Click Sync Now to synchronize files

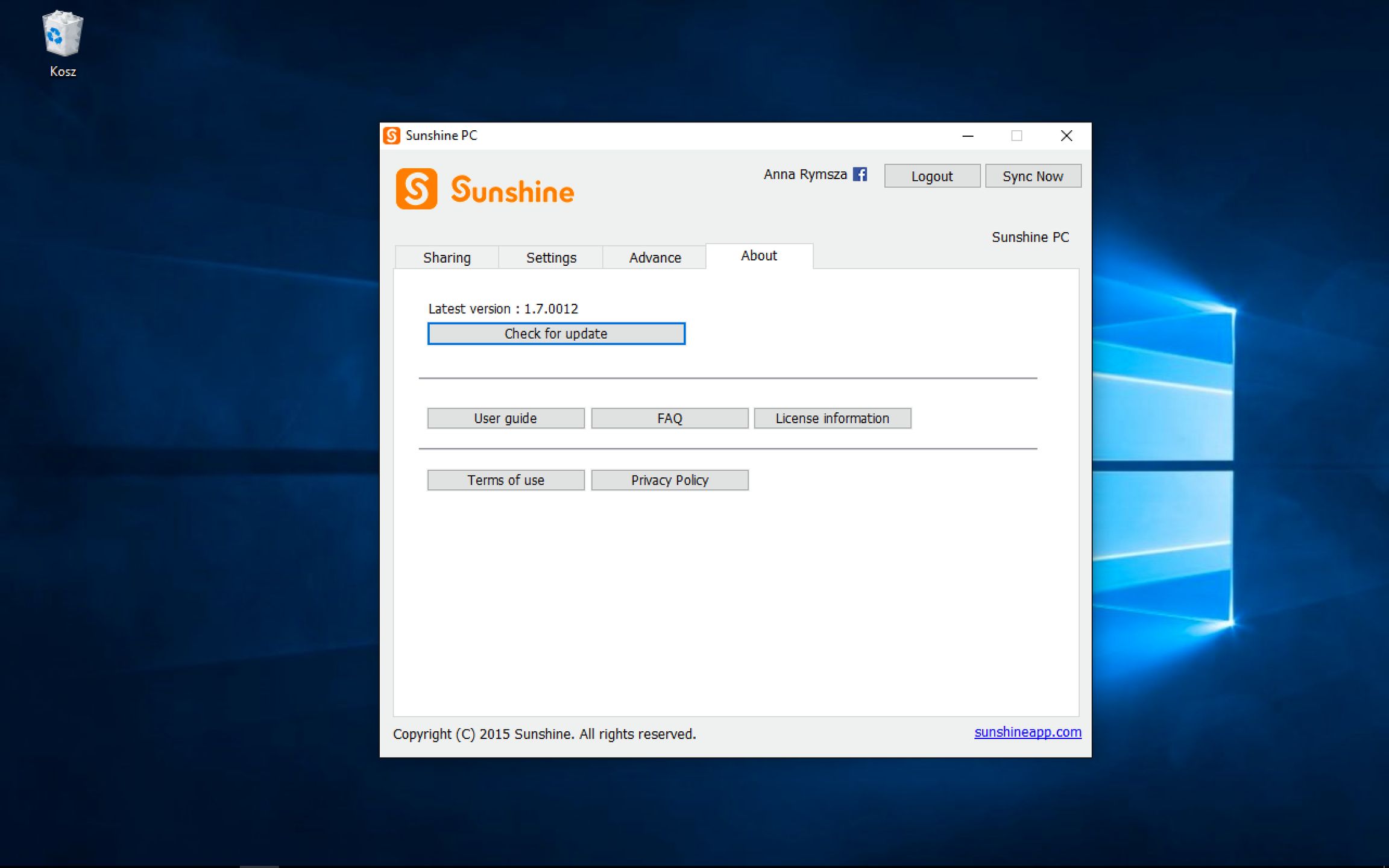(1033, 176)
